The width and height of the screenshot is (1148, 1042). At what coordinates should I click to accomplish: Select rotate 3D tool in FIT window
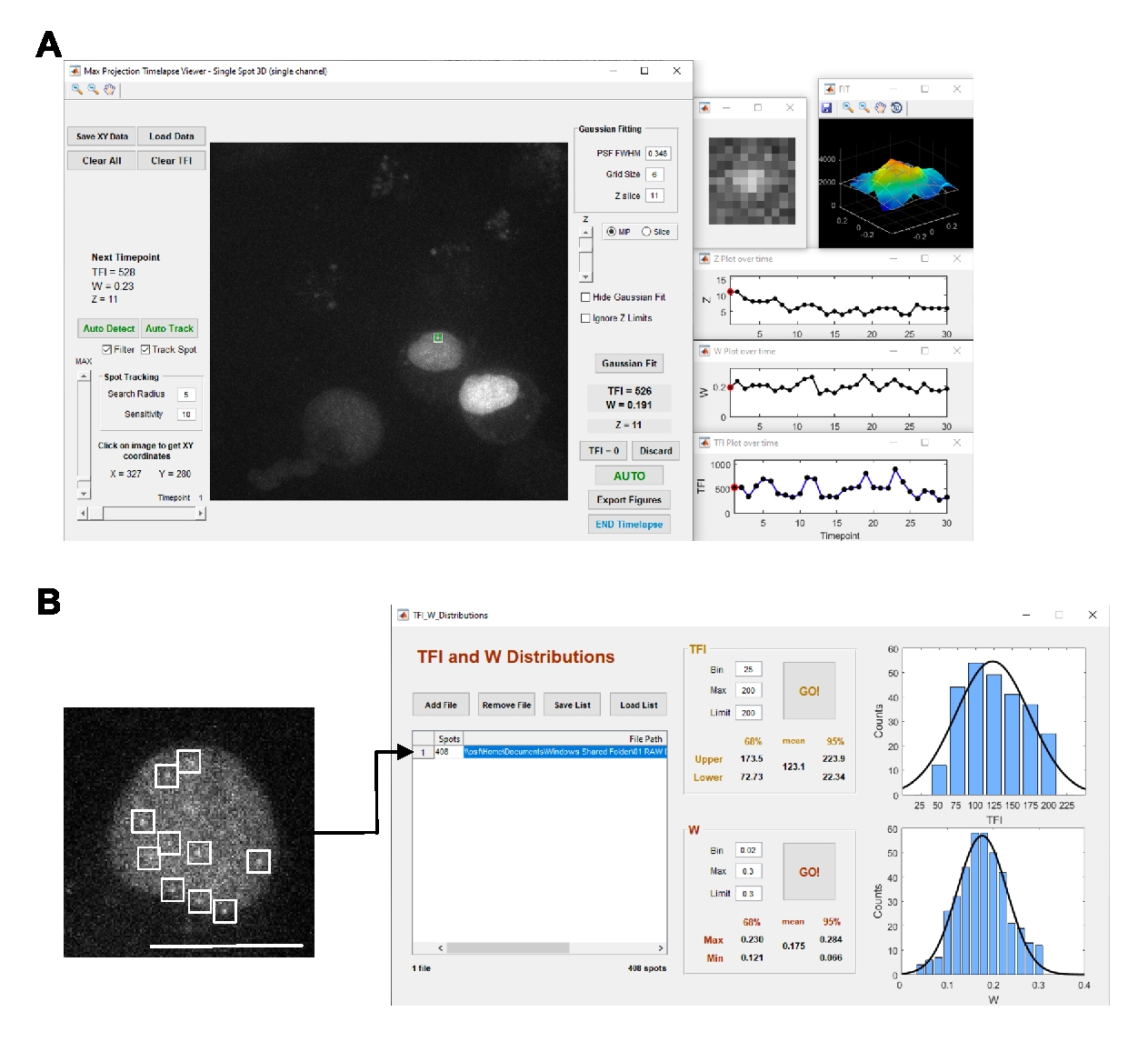896,107
